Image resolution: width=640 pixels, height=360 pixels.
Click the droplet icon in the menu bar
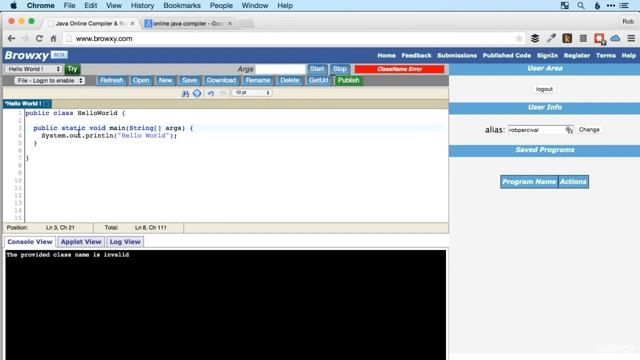[x=597, y=6]
